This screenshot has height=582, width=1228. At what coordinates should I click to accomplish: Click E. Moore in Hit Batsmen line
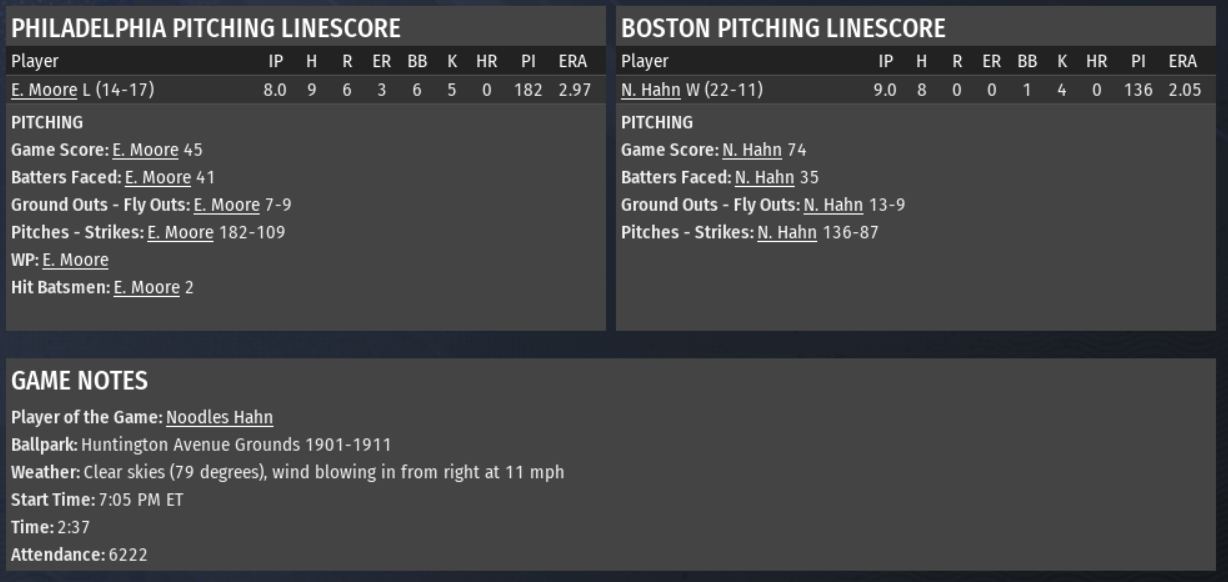[146, 288]
